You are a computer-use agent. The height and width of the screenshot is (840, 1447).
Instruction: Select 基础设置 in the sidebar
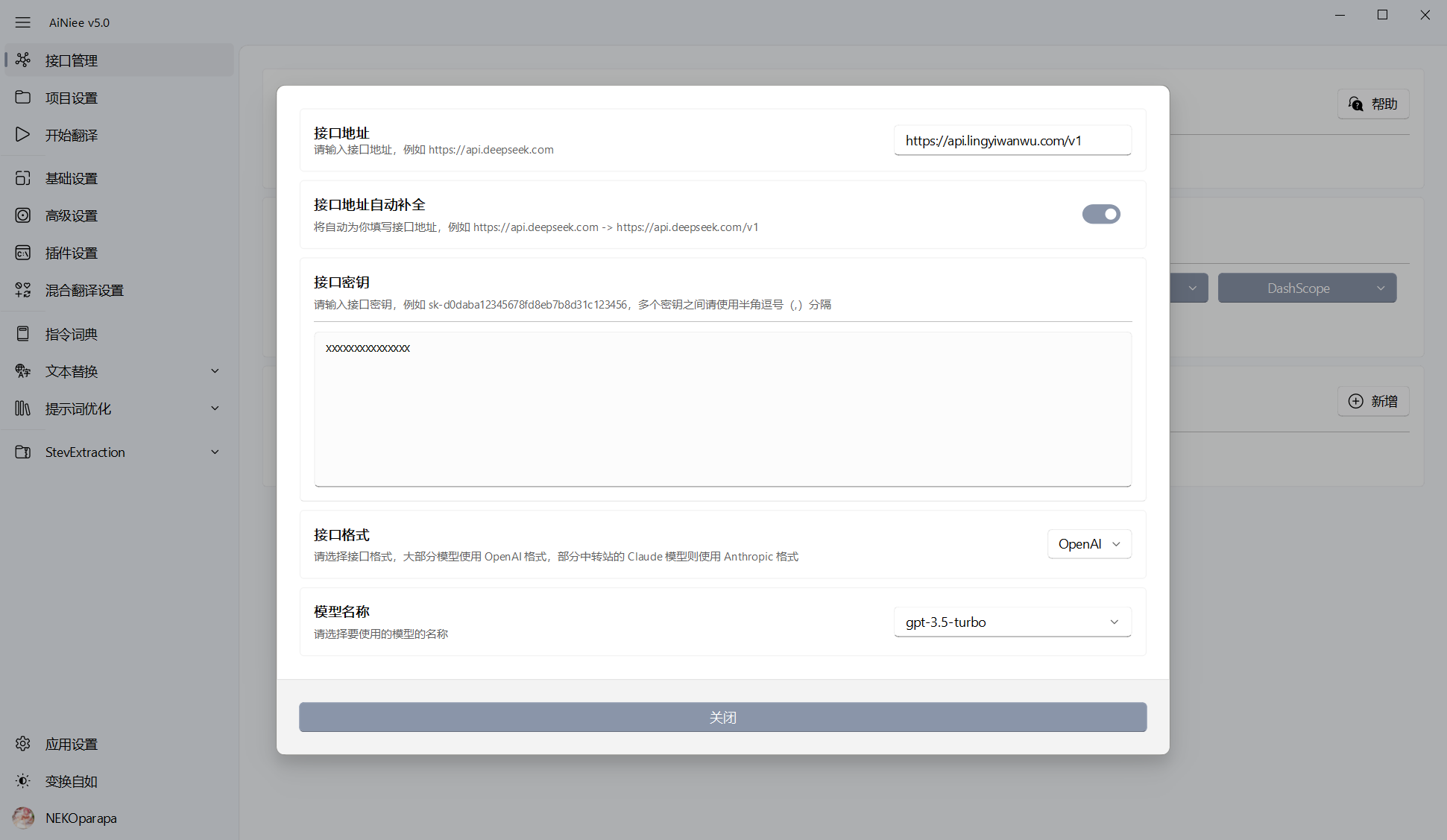(72, 178)
